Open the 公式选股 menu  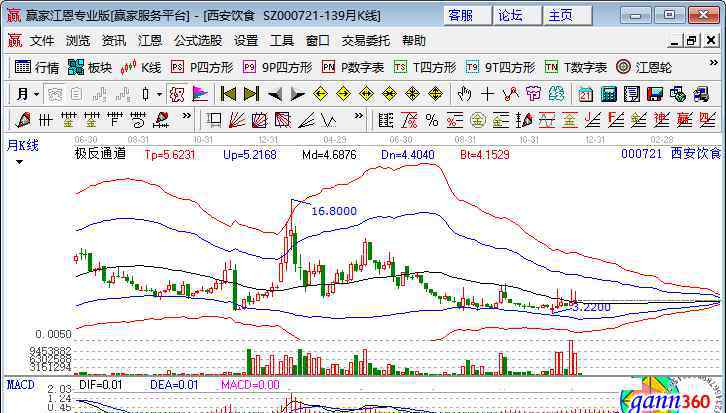198,41
